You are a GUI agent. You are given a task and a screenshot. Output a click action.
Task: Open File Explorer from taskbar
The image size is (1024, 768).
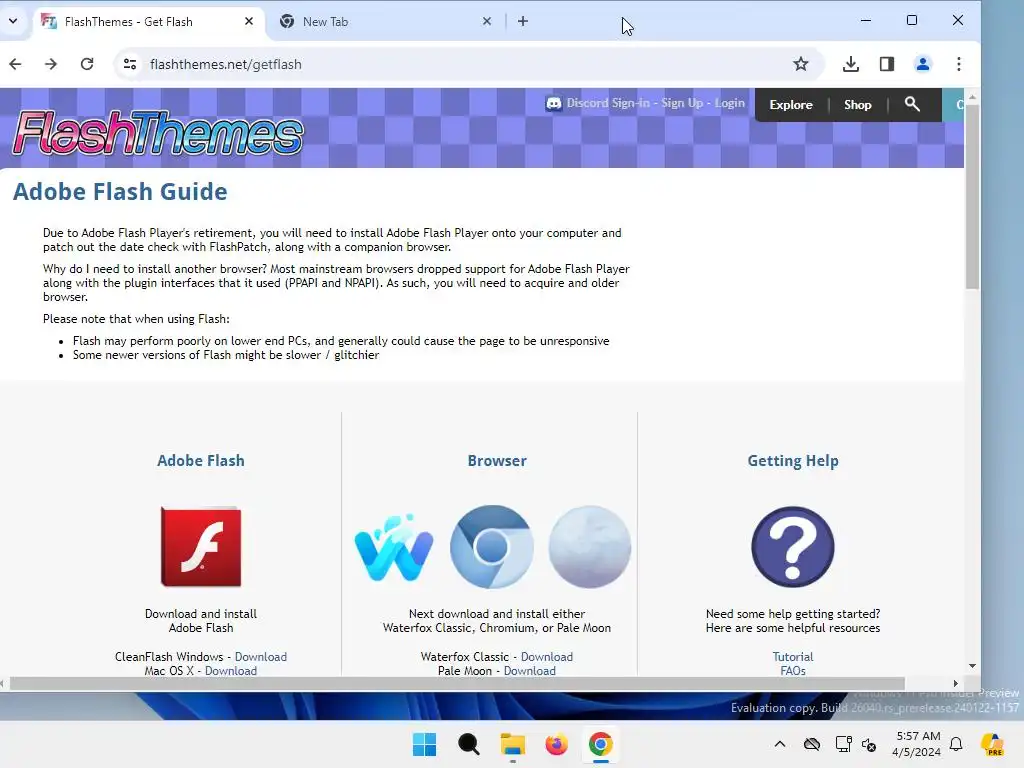(513, 744)
